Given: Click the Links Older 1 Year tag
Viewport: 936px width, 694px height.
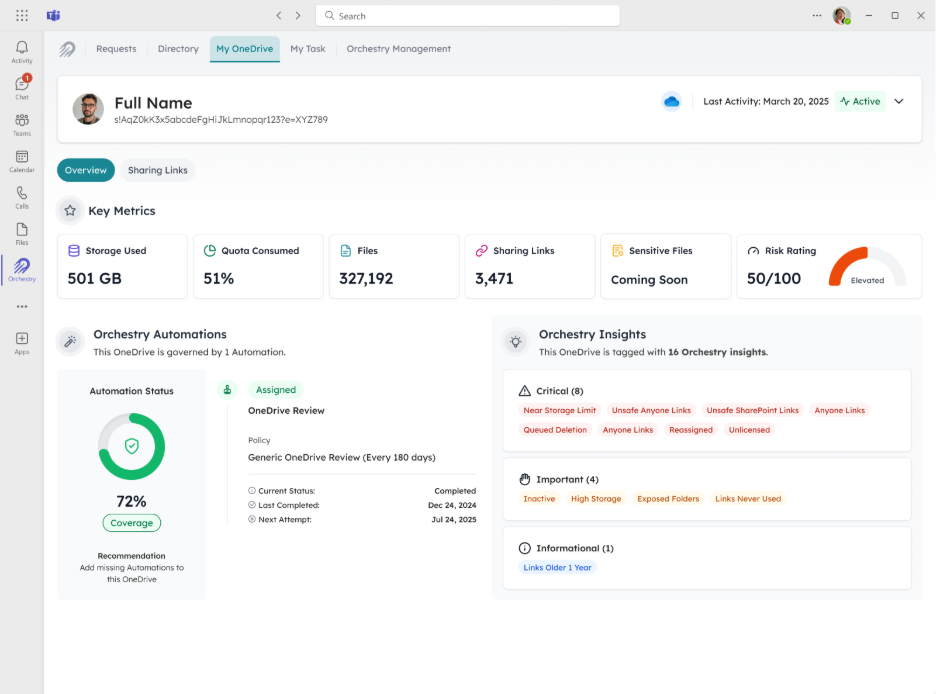Looking at the screenshot, I should 558,567.
